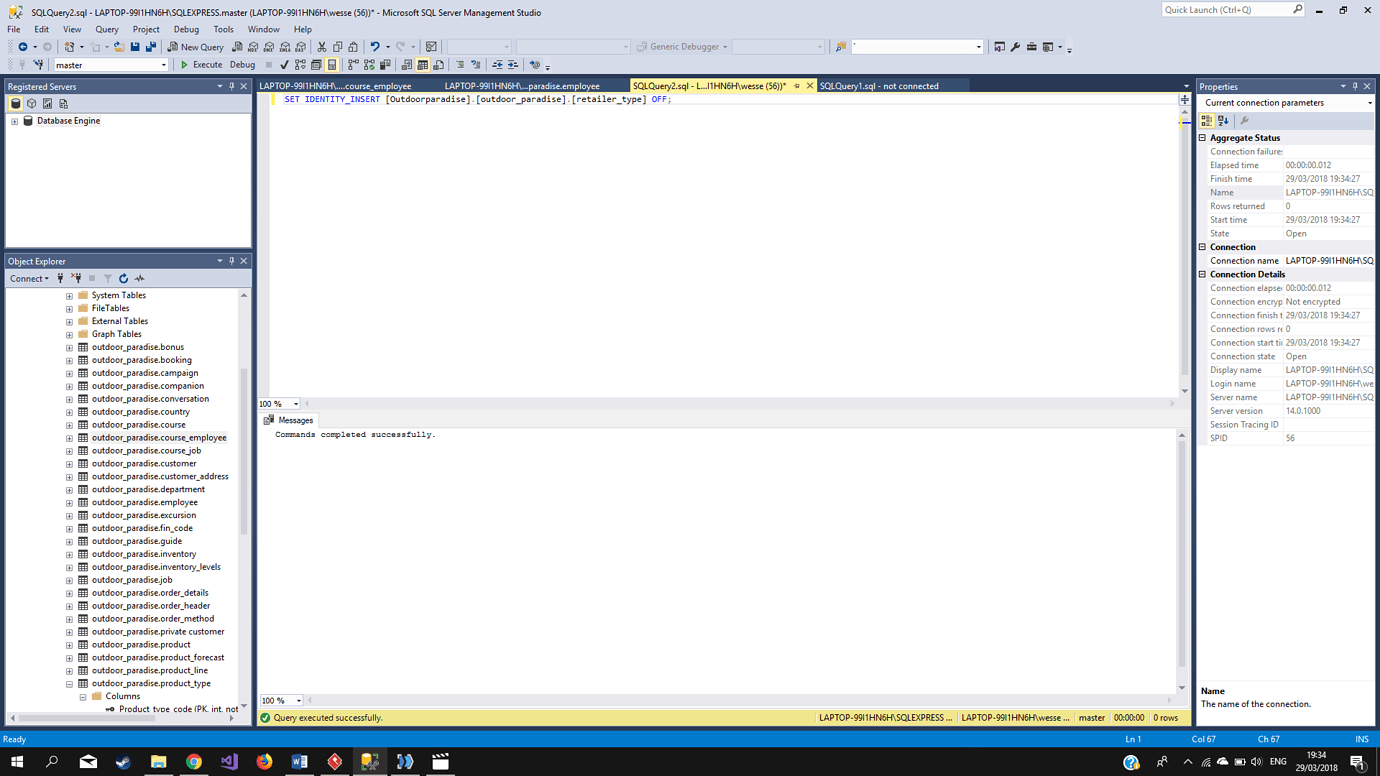Click the Execute query button
The width and height of the screenshot is (1380, 776).
(201, 65)
